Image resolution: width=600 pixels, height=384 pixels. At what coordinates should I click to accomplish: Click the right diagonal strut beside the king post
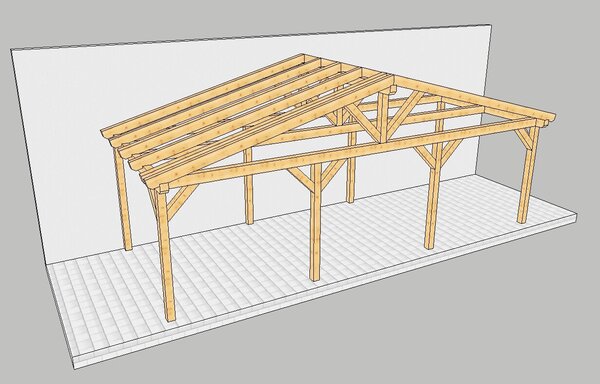coord(404,114)
